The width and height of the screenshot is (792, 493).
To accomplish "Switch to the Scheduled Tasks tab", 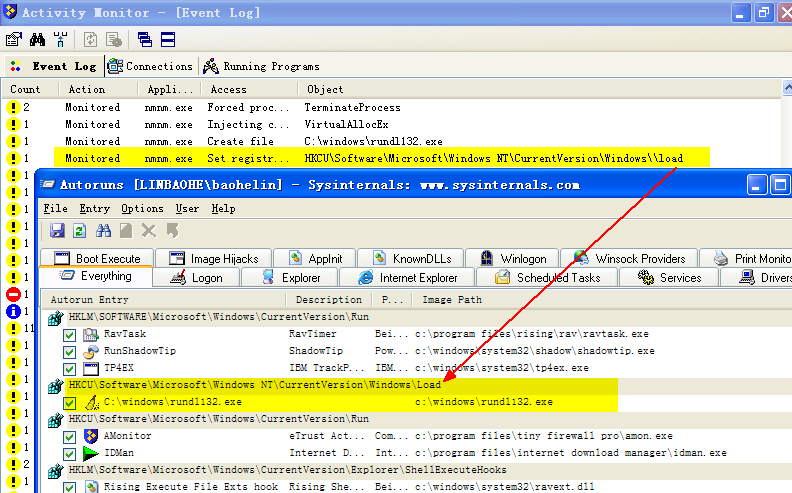I will click(x=547, y=277).
